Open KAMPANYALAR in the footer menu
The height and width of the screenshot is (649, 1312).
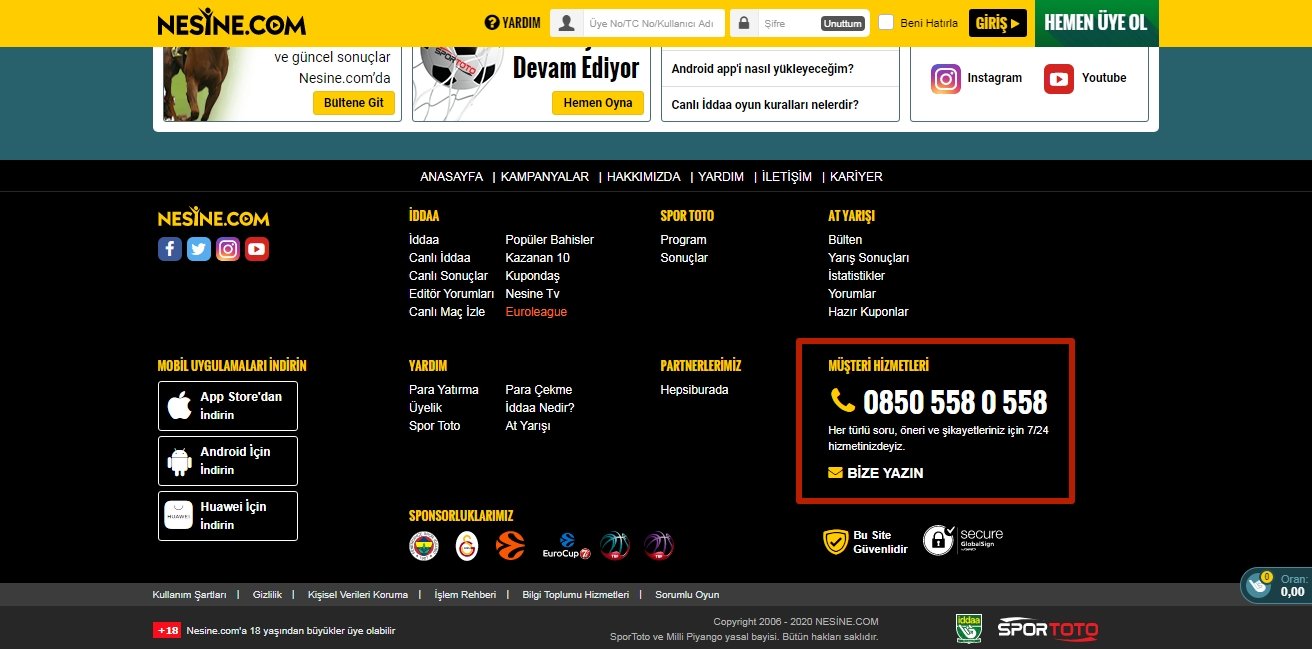[x=545, y=177]
